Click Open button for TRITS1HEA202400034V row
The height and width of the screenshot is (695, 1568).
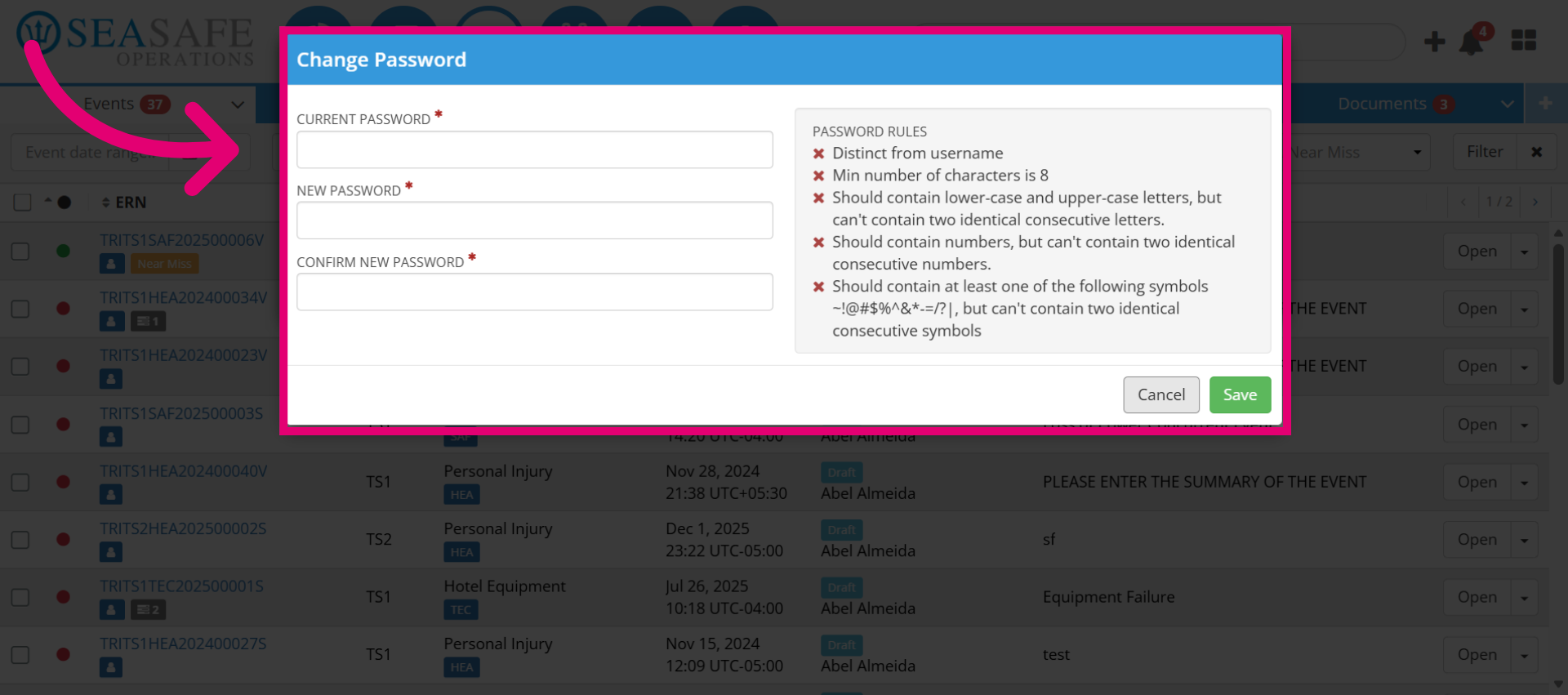tap(1477, 309)
